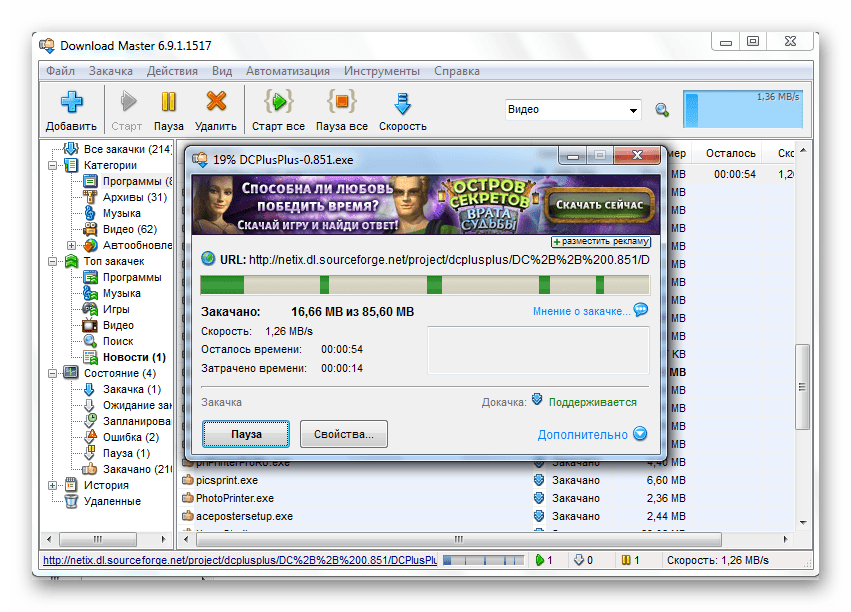
Task: Collapse the Состояние (4) tree node
Action: tap(53, 373)
